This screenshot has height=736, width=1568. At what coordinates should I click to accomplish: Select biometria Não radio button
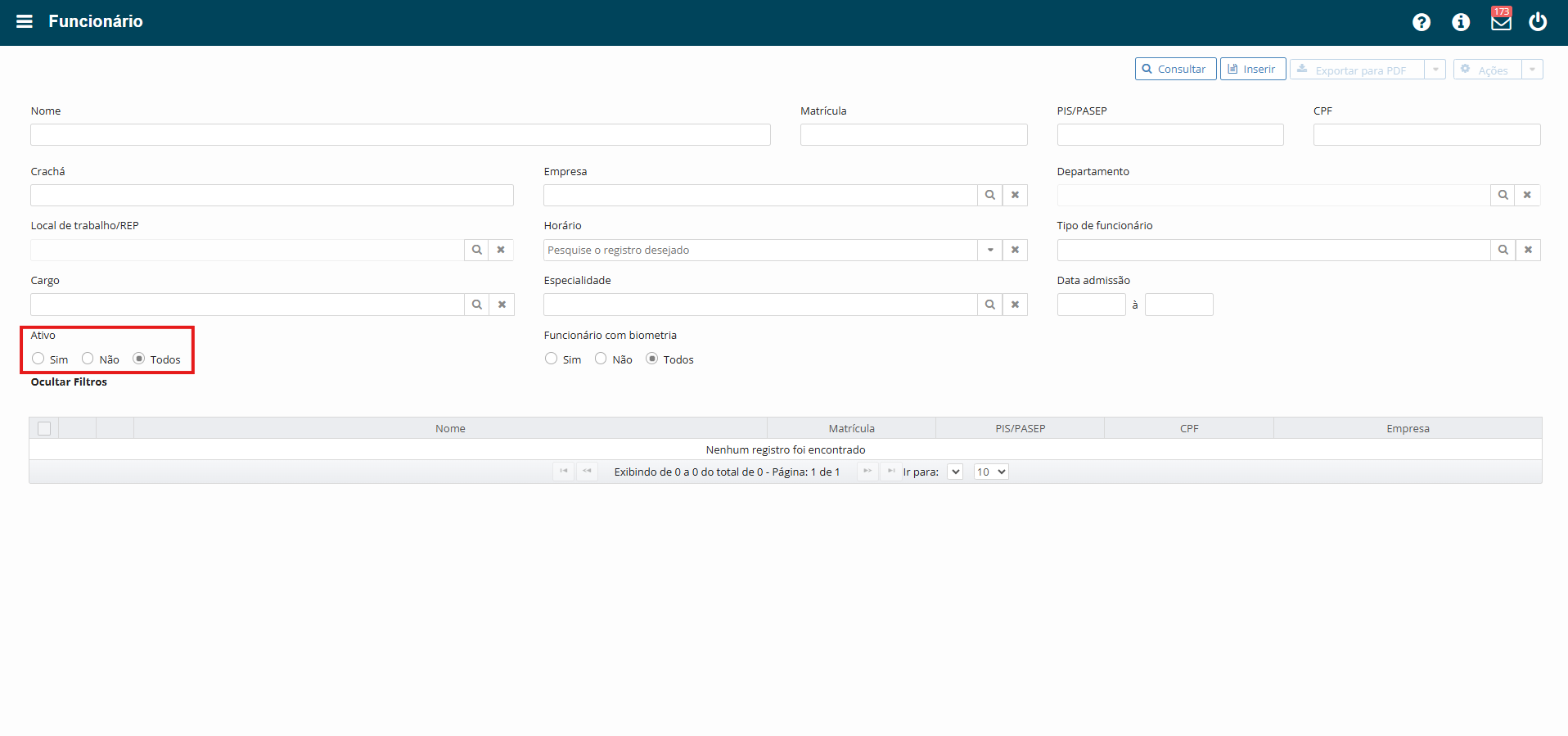[x=601, y=359]
